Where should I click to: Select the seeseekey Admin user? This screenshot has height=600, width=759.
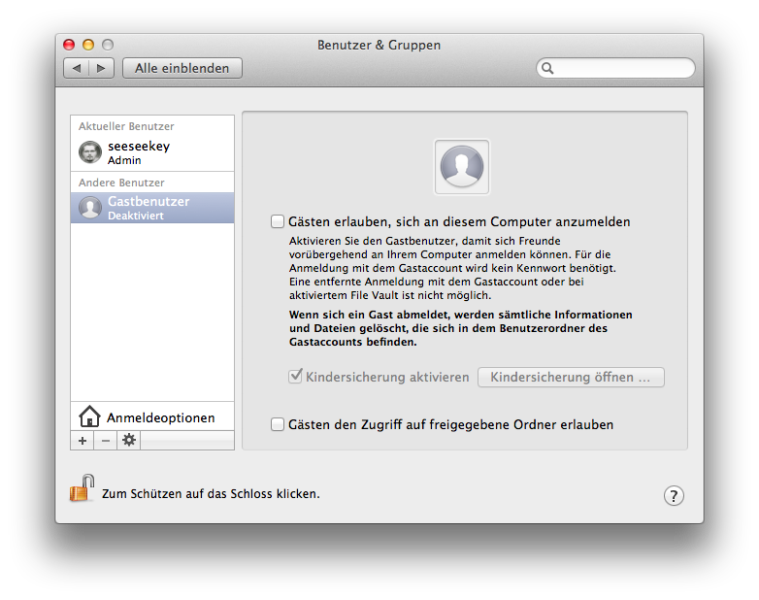tap(152, 152)
